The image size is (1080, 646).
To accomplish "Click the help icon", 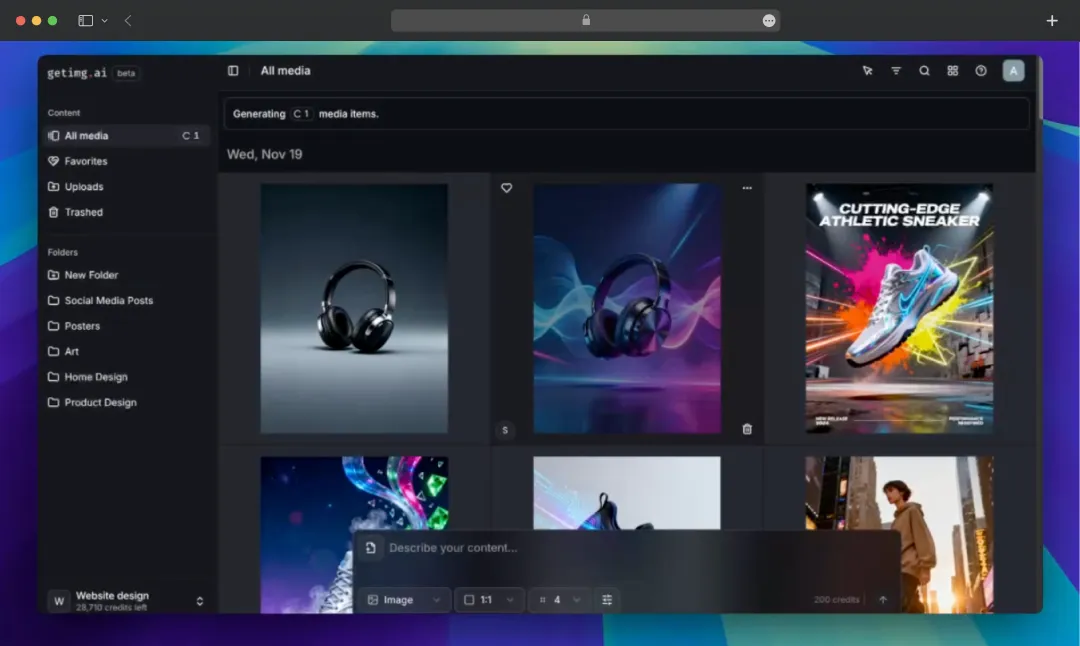I will pyautogui.click(x=981, y=71).
